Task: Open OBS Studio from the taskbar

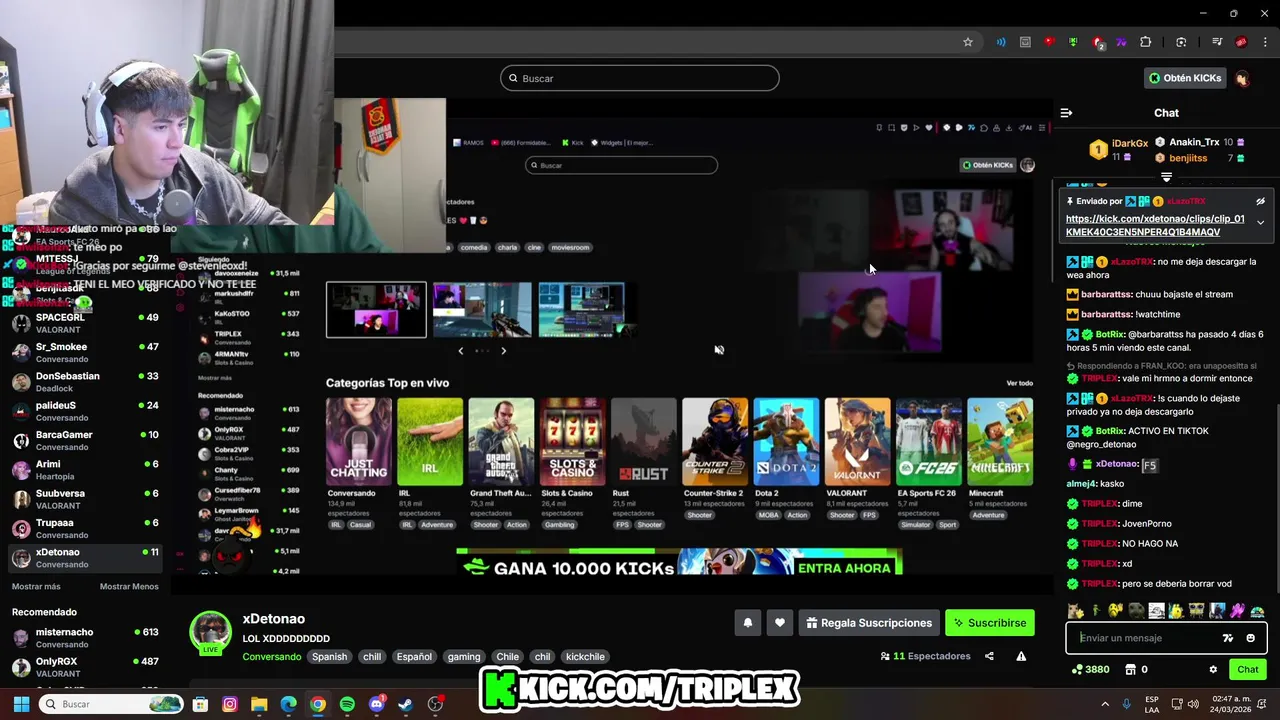Action: point(435,704)
